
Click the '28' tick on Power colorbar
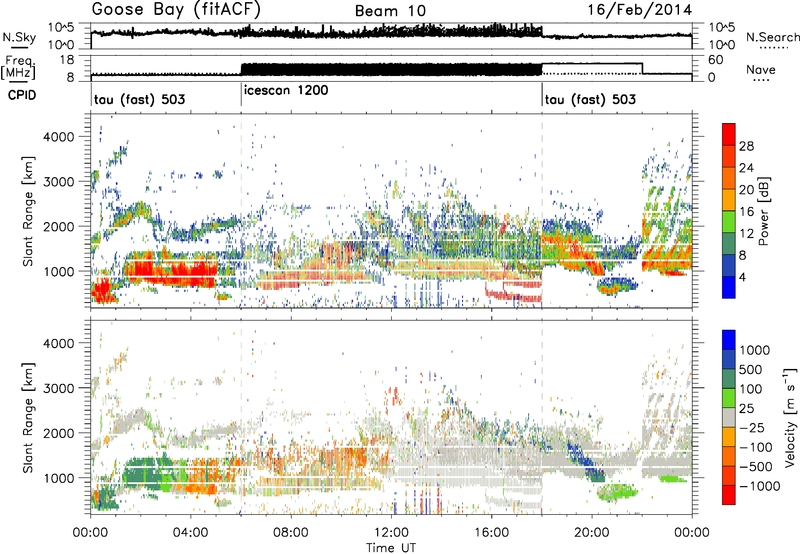[746, 146]
